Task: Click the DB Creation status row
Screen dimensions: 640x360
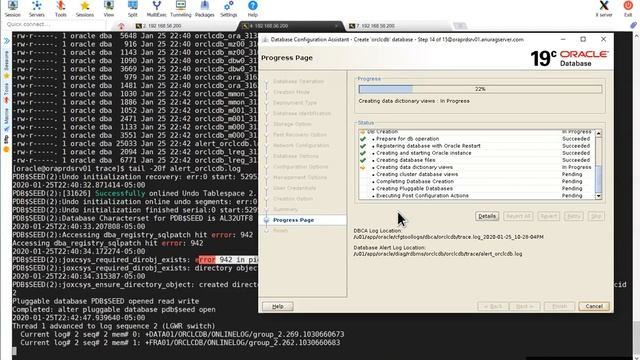Action: (x=476, y=132)
